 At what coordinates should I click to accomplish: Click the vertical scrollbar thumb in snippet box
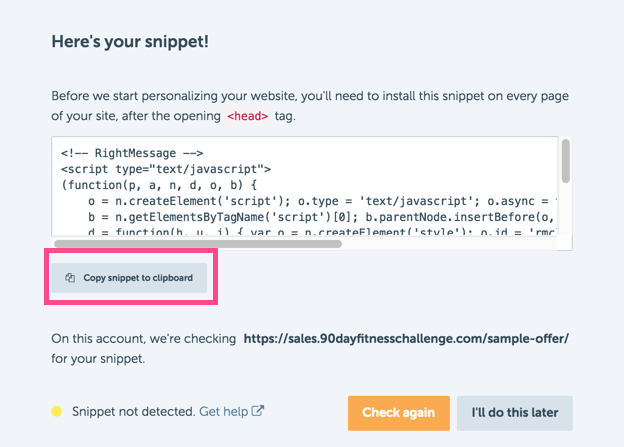click(x=566, y=161)
